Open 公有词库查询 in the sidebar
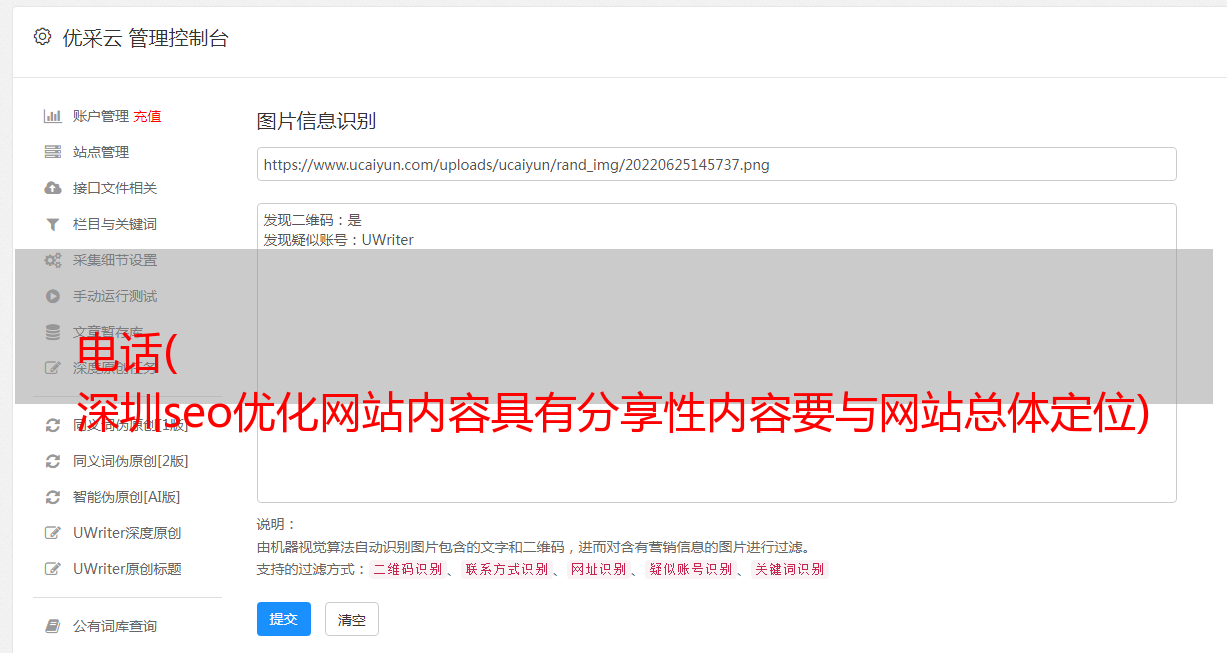Viewport: 1227px width, 653px height. pyautogui.click(x=115, y=626)
